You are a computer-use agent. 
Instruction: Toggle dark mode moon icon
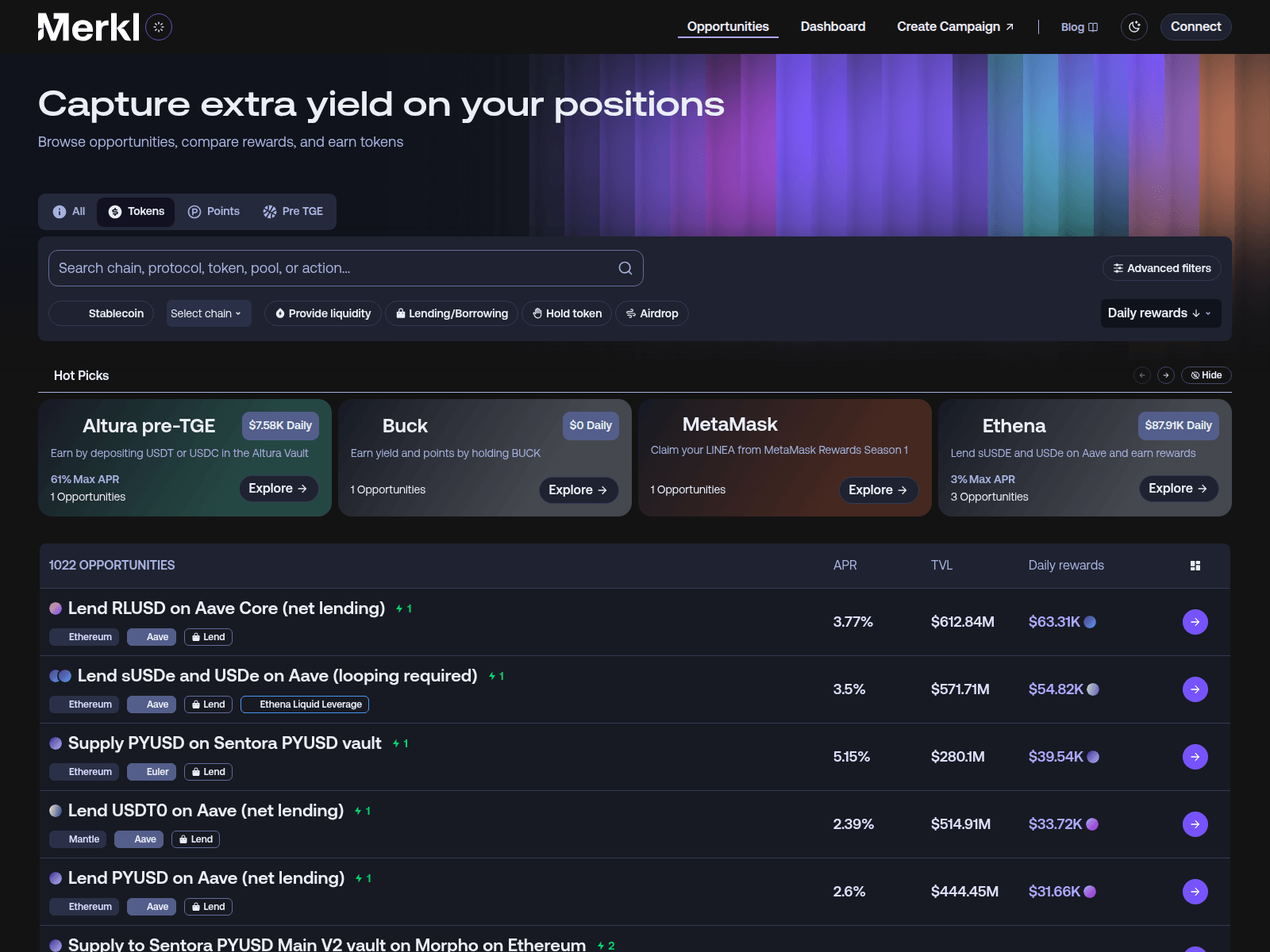point(1134,27)
